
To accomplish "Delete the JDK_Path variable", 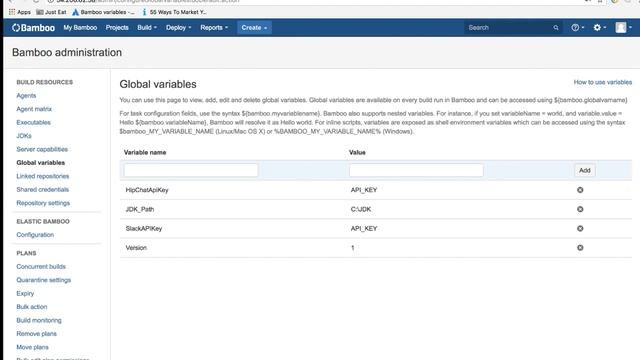I will 580,209.
